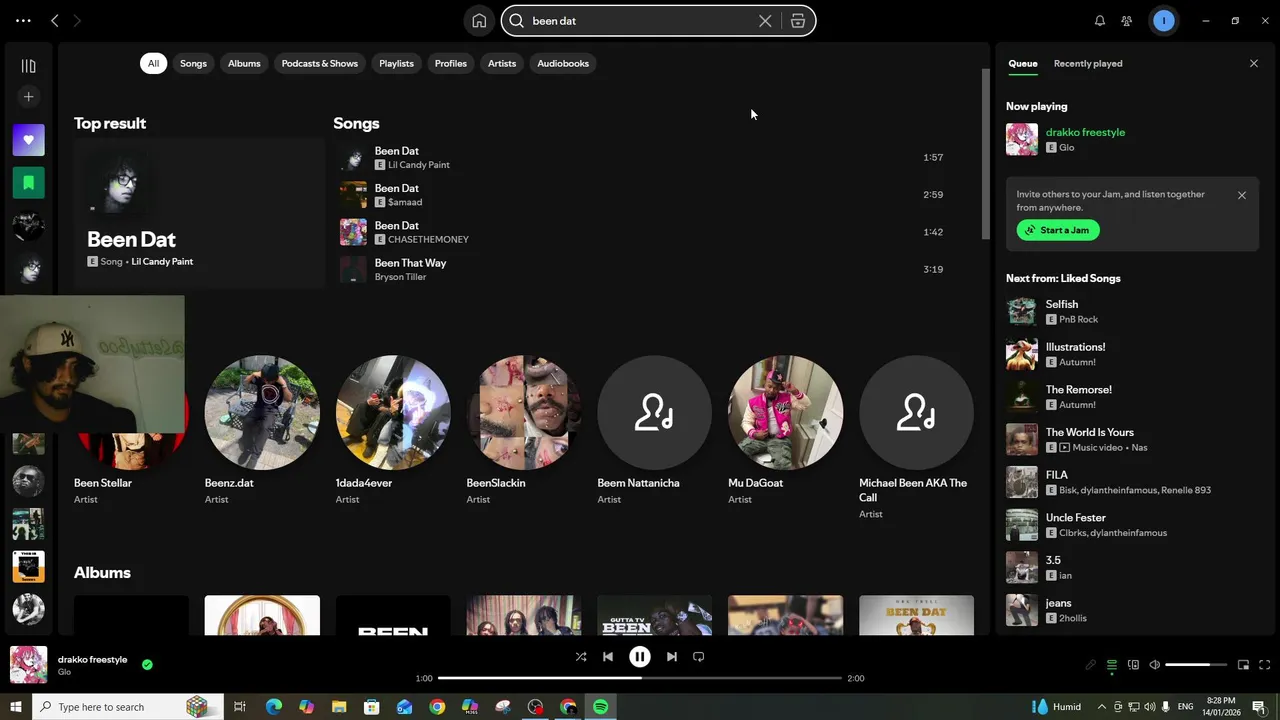Image resolution: width=1280 pixels, height=720 pixels.
Task: Mute the Spotify volume speaker icon
Action: (x=1155, y=665)
